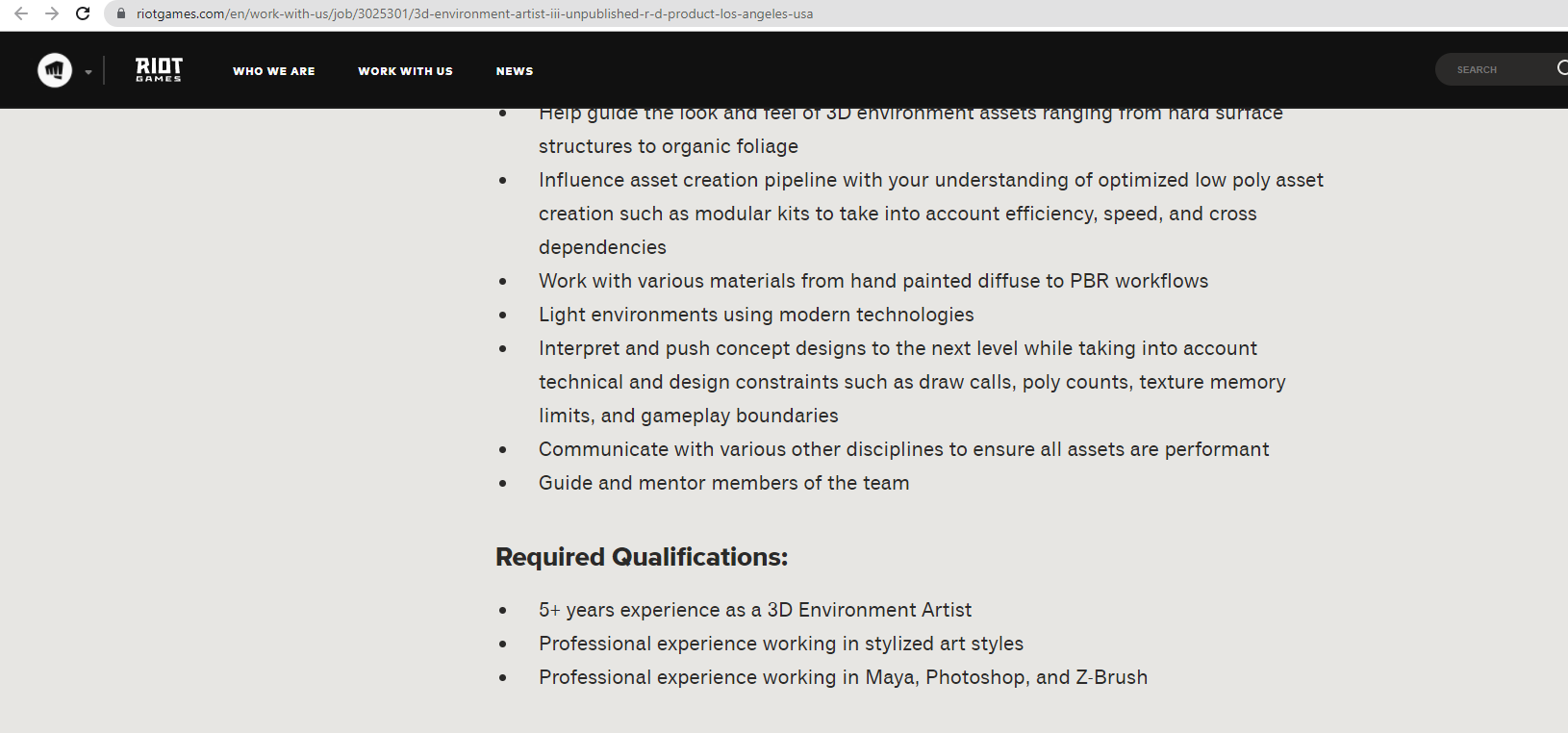Image resolution: width=1568 pixels, height=733 pixels.
Task: Click the '5+ years experience' bullet text
Action: (755, 610)
